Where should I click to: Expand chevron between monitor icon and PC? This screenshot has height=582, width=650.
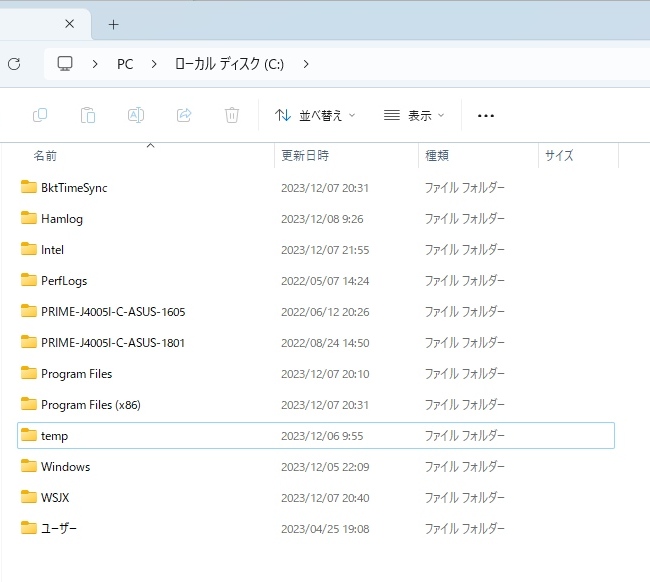(95, 64)
